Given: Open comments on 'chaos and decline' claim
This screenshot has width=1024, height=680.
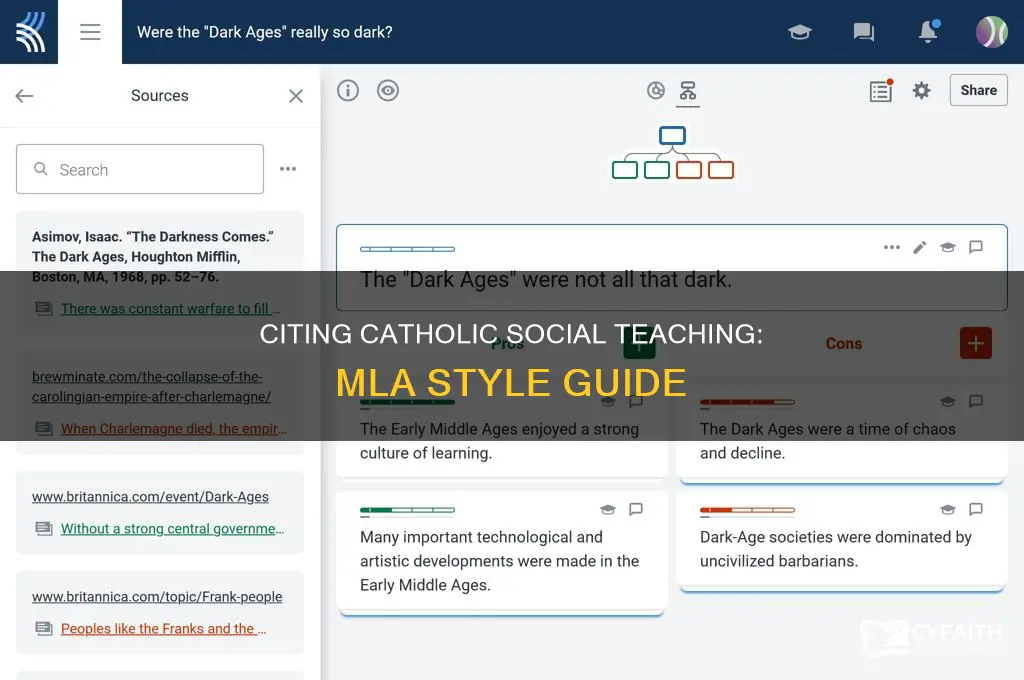Looking at the screenshot, I should 976,400.
